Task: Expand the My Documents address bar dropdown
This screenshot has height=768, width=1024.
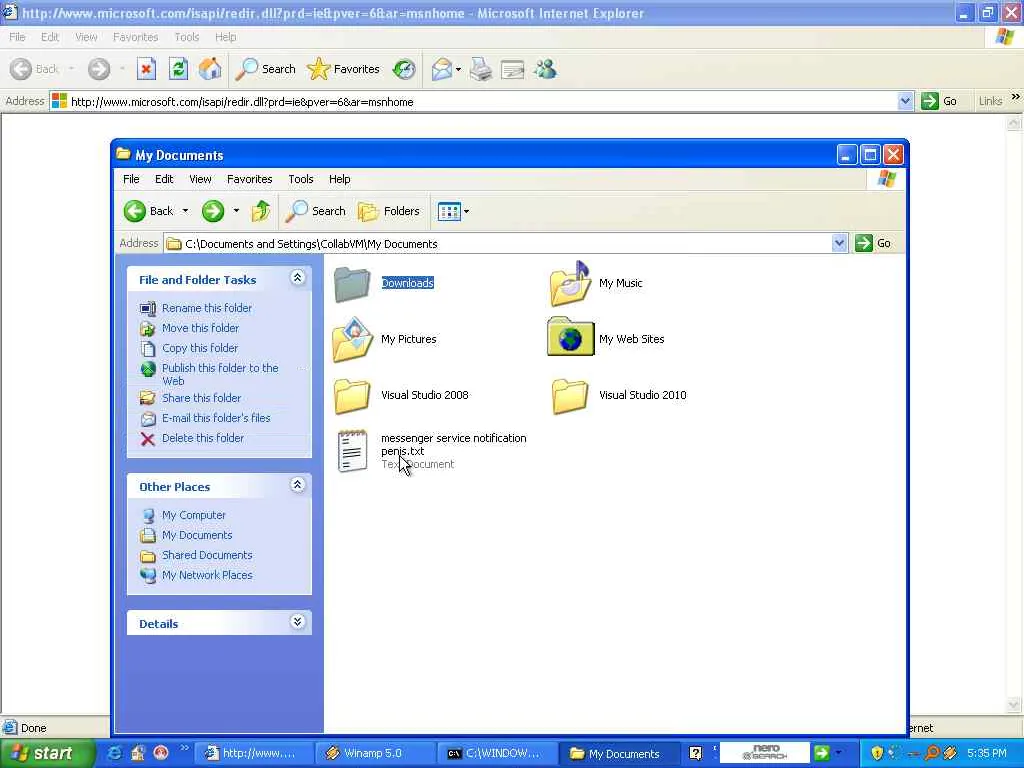Action: tap(839, 244)
